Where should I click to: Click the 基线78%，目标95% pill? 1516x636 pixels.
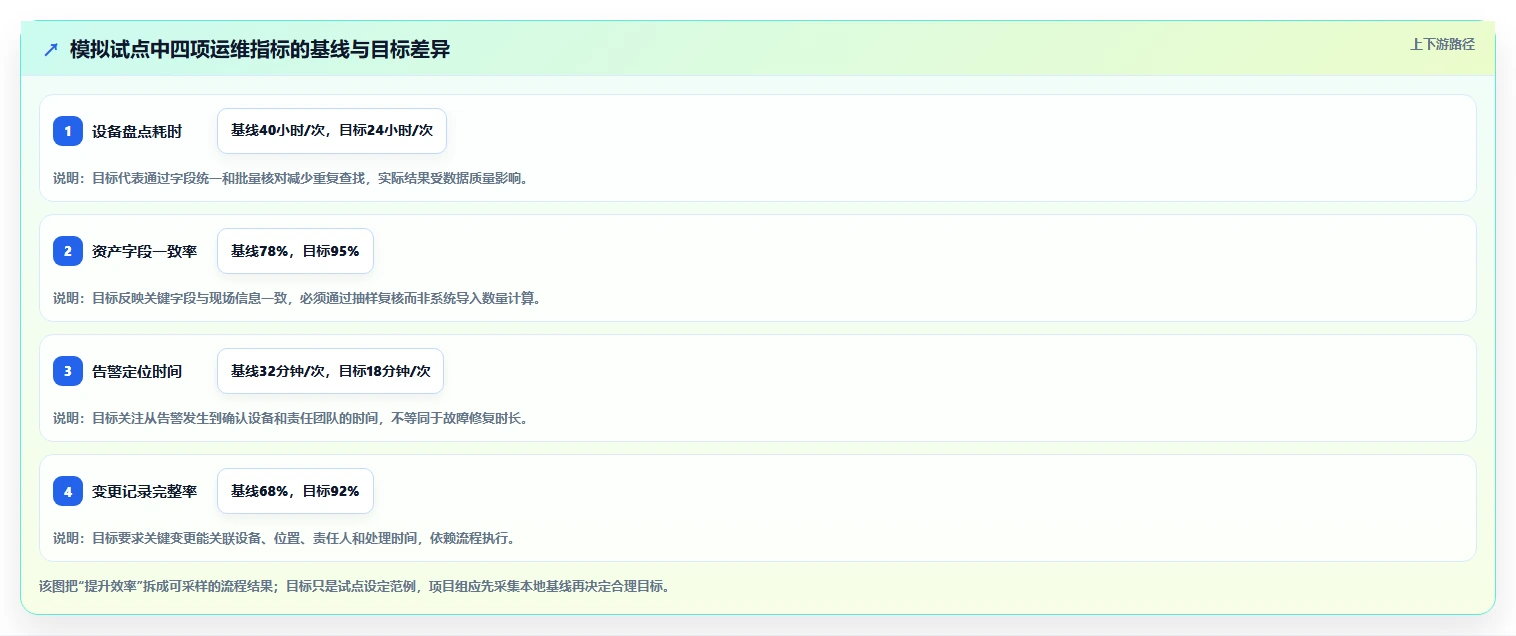295,251
